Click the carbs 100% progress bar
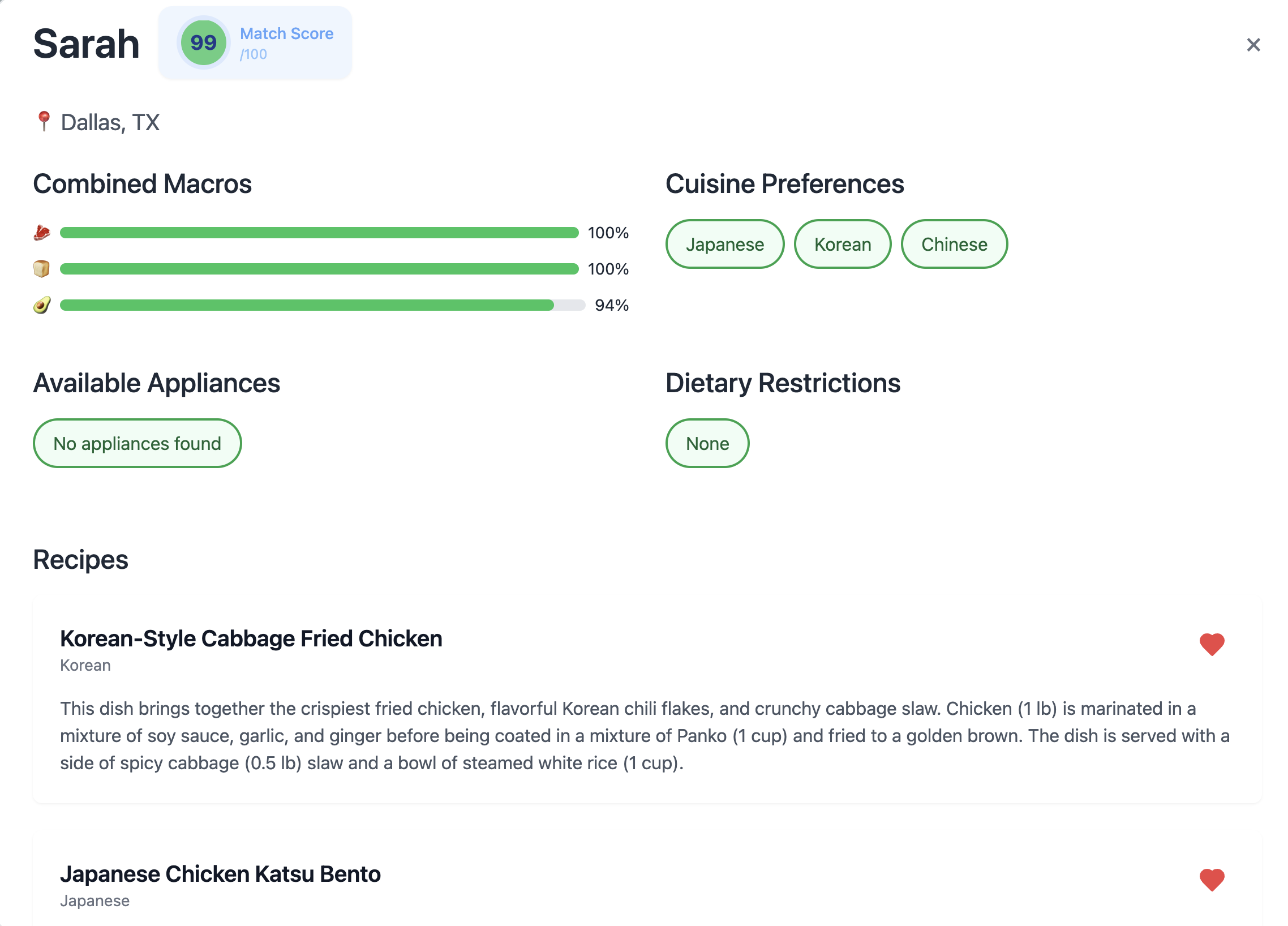1288x926 pixels. tap(319, 269)
